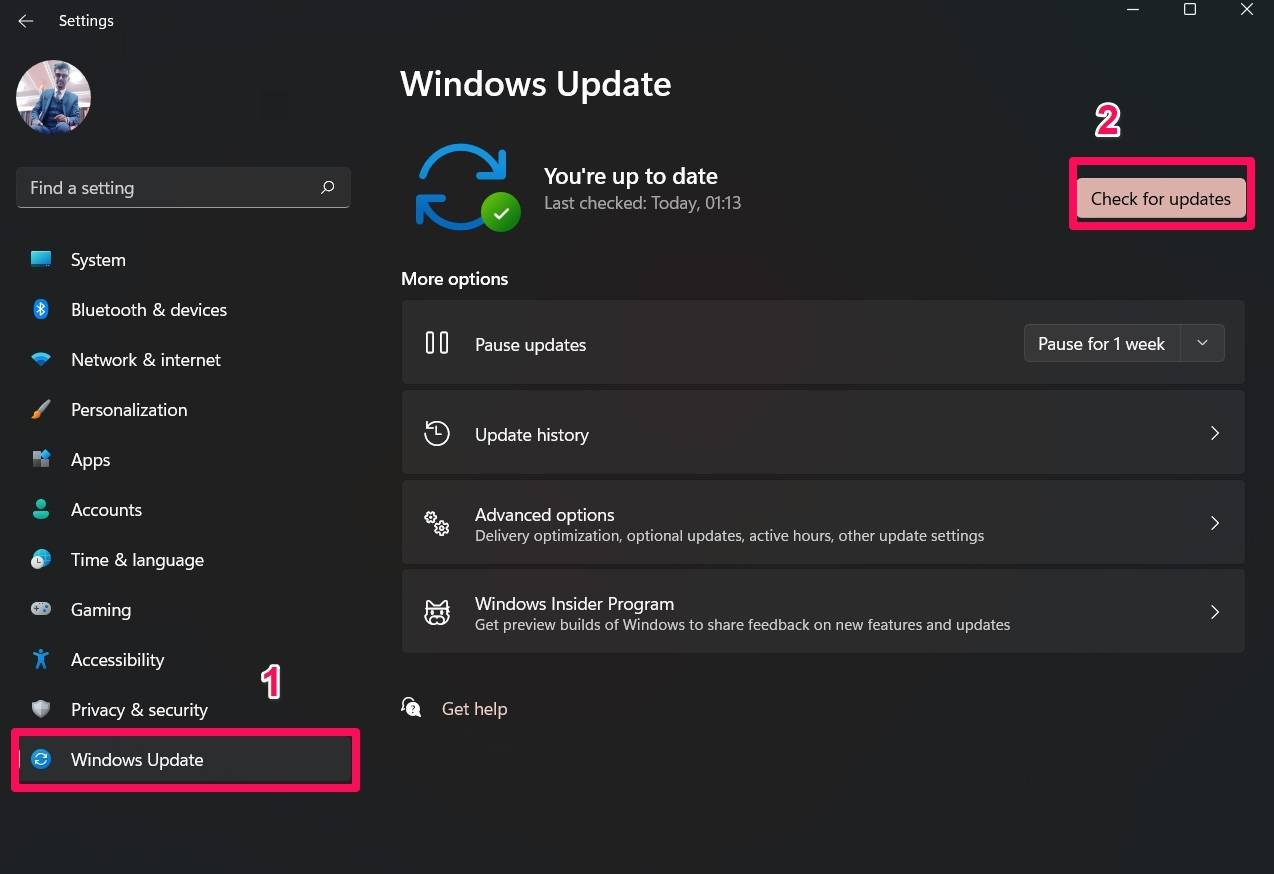Click the Pause for 1 week button
Image resolution: width=1274 pixels, height=874 pixels.
point(1101,344)
